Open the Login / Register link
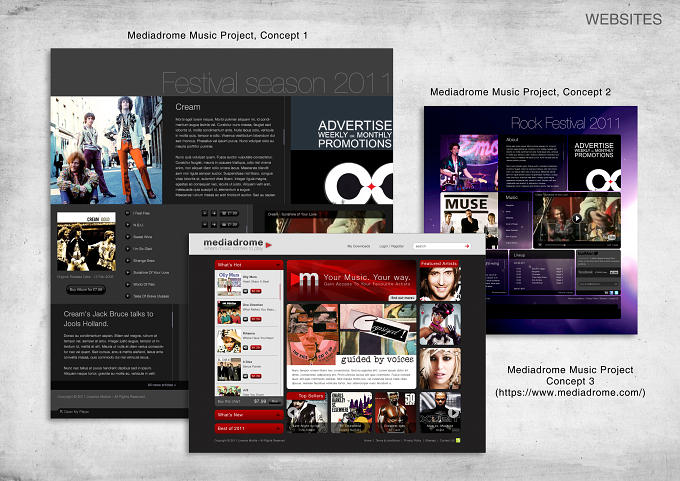This screenshot has width=680, height=481. pyautogui.click(x=391, y=246)
